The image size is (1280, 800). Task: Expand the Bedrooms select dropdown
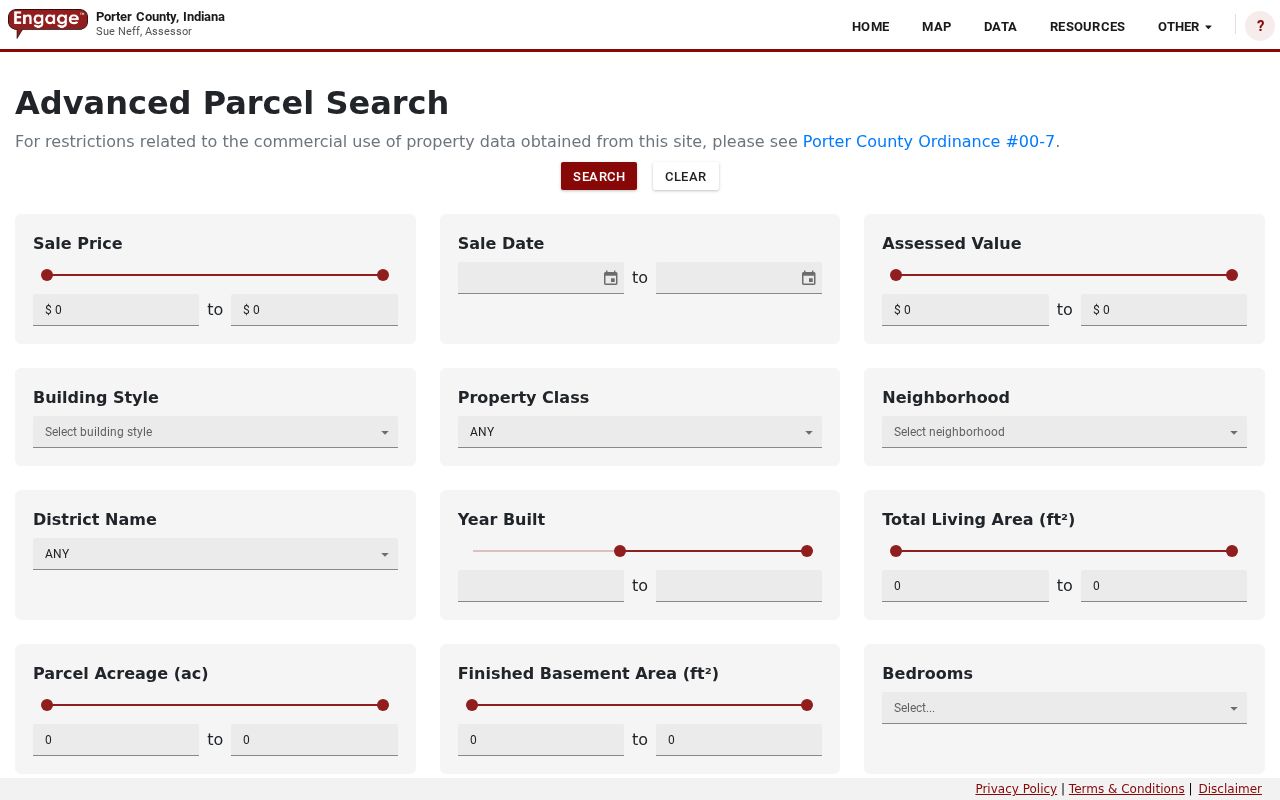pyautogui.click(x=1064, y=708)
